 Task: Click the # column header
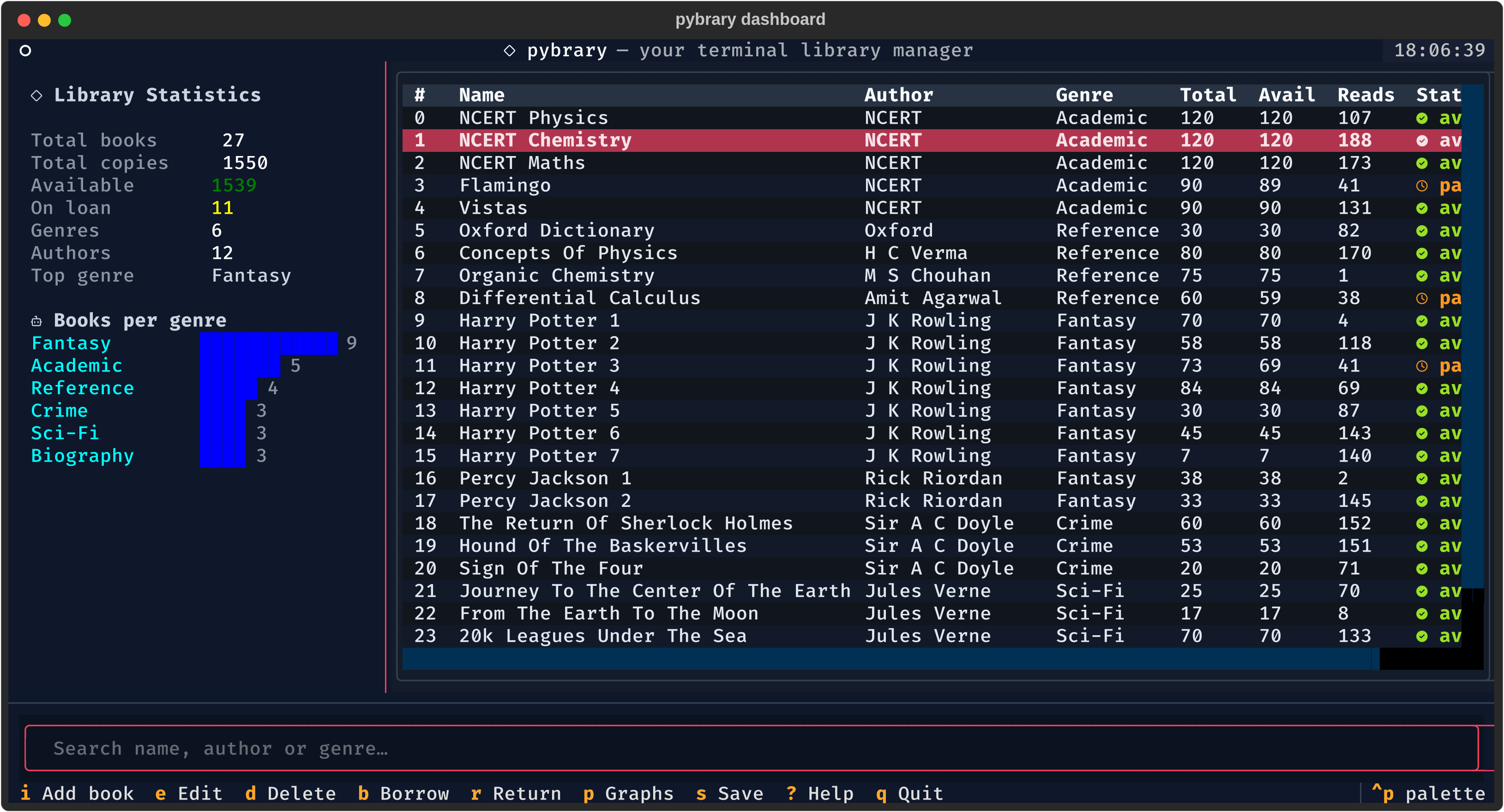point(420,96)
